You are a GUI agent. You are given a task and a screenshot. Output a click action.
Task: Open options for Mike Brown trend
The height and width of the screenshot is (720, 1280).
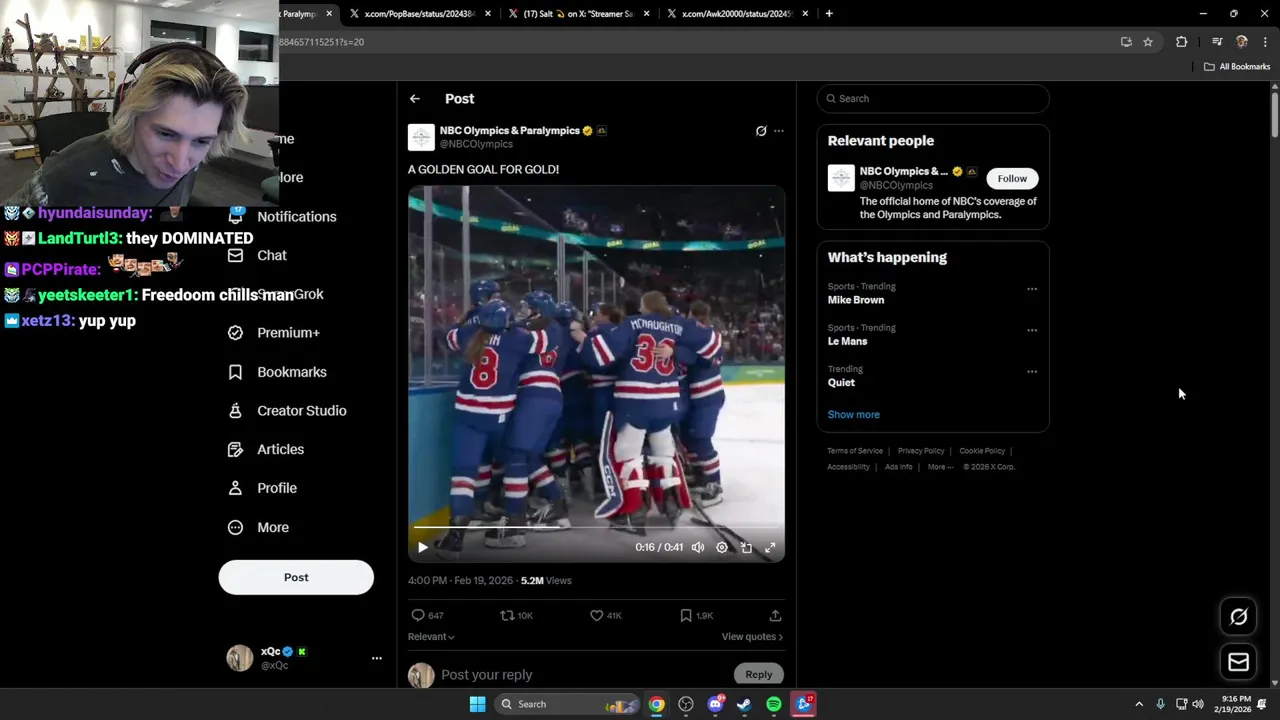click(x=1032, y=289)
